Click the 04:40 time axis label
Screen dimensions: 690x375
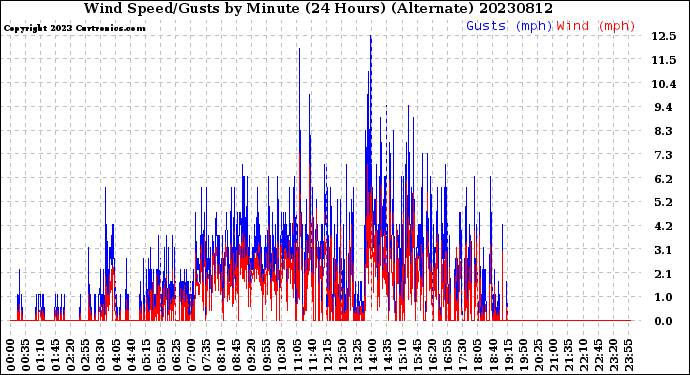point(131,355)
